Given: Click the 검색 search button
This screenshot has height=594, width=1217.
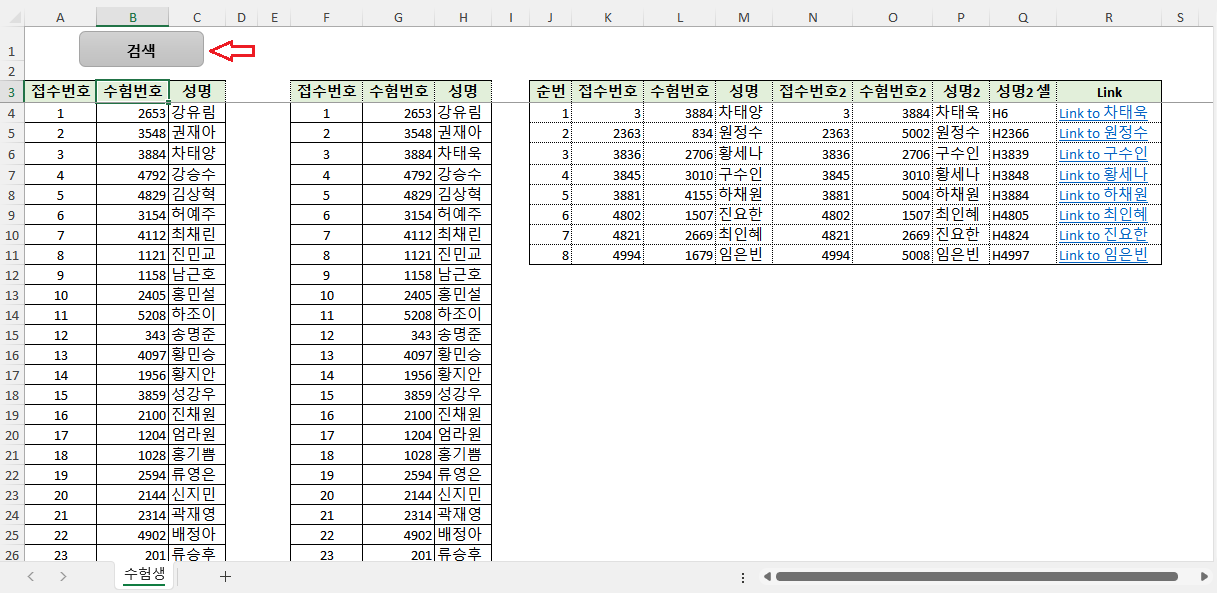Looking at the screenshot, I should [141, 50].
